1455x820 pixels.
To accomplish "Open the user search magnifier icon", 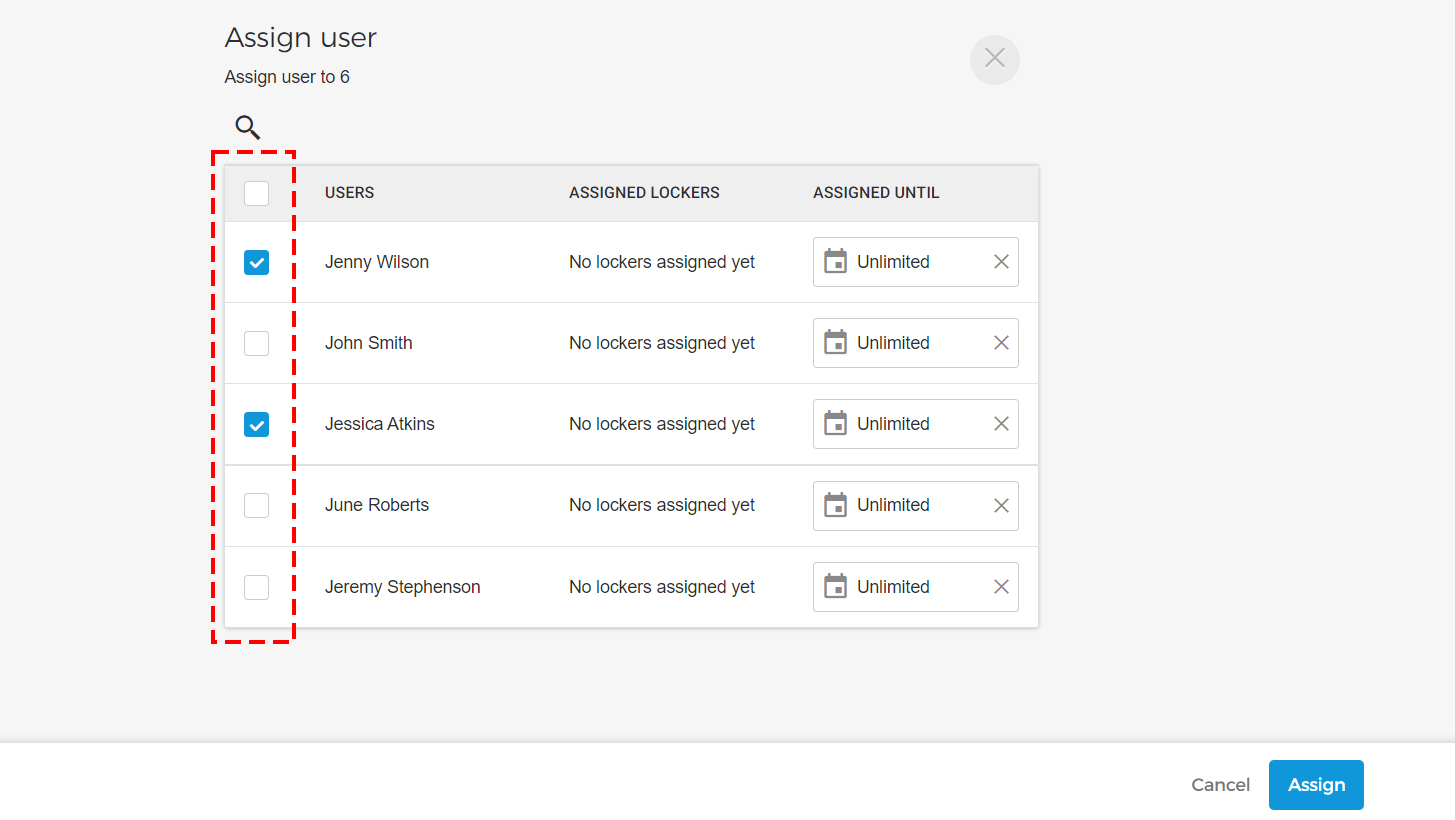I will click(x=248, y=127).
